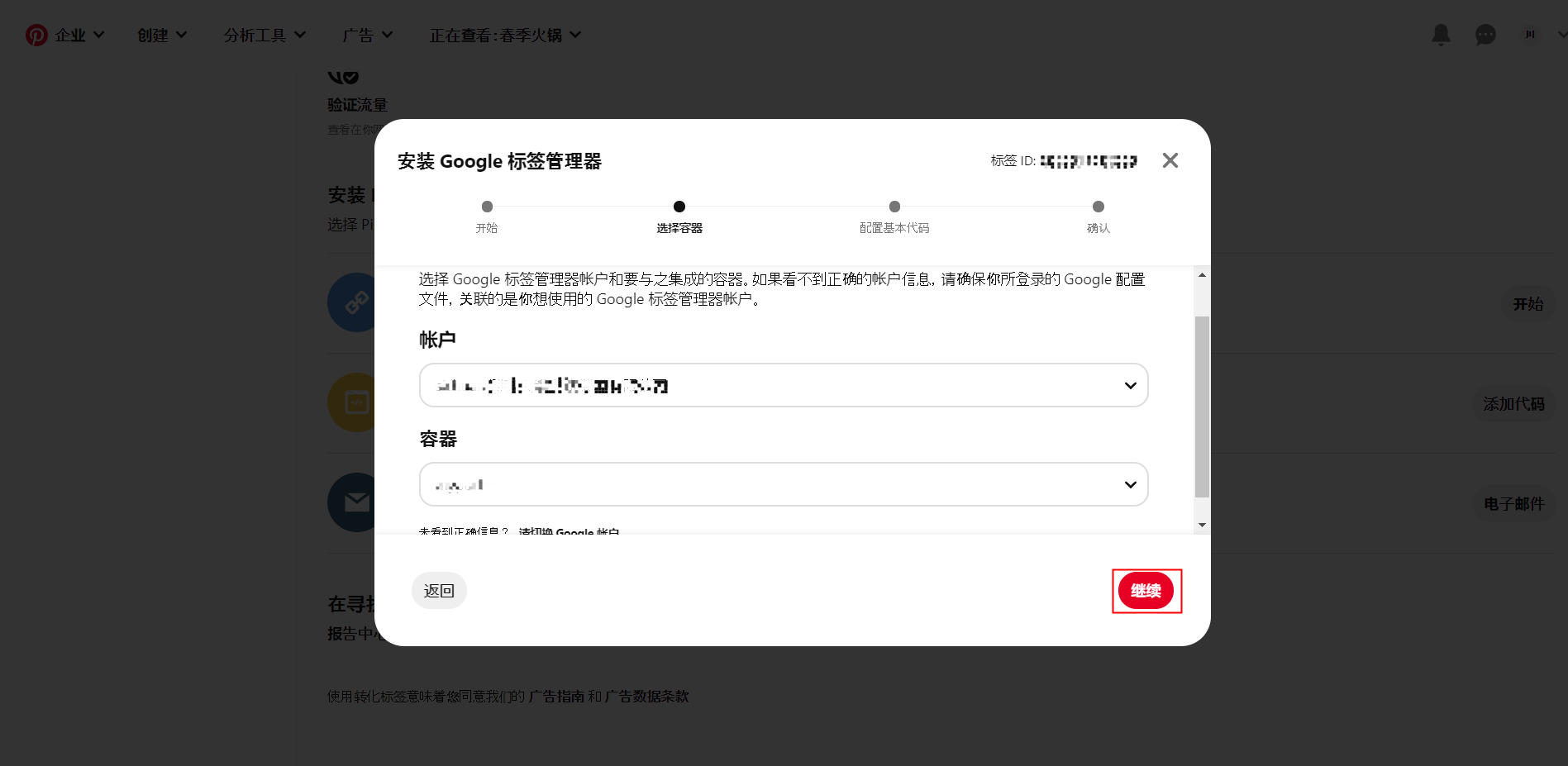Screen dimensions: 1568x766
Task: Click the dialog scrollbar down arrow
Action: 1202,525
